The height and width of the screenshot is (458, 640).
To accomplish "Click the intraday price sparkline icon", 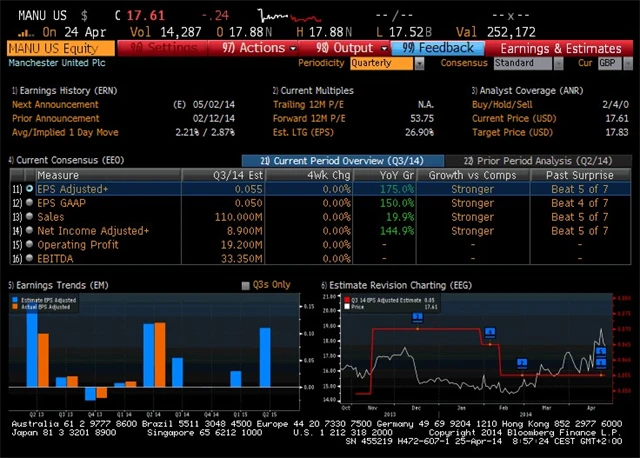I will (283, 16).
